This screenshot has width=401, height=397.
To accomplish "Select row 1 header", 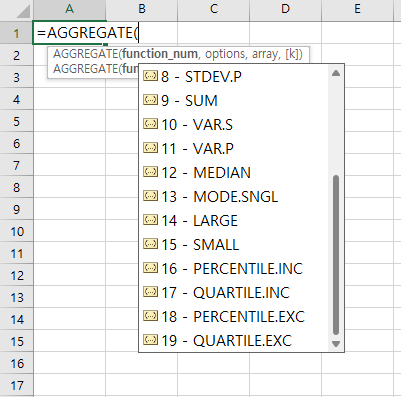I will pos(16,33).
